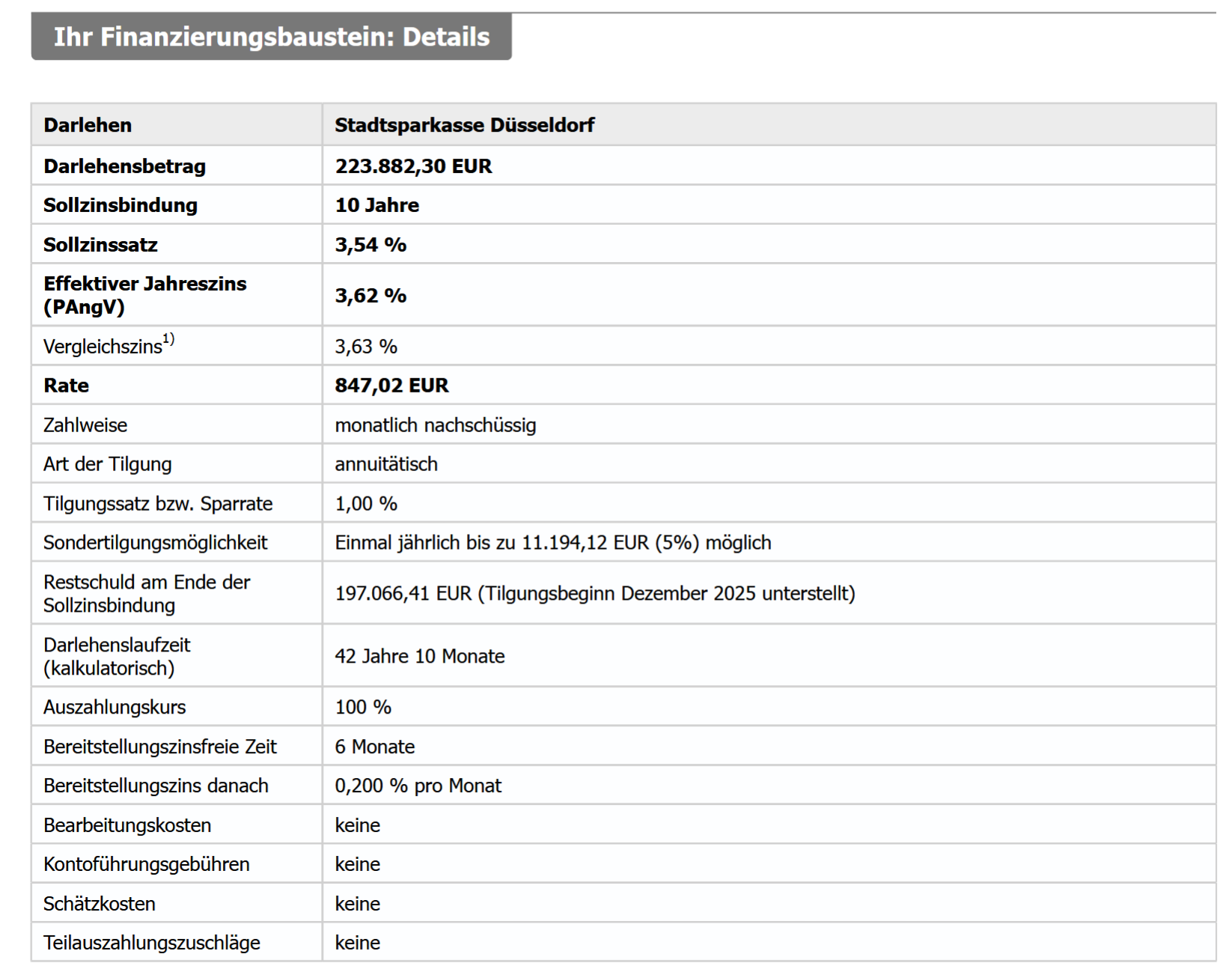
Task: Click the Bearbeitungskosten row label
Action: tap(127, 825)
